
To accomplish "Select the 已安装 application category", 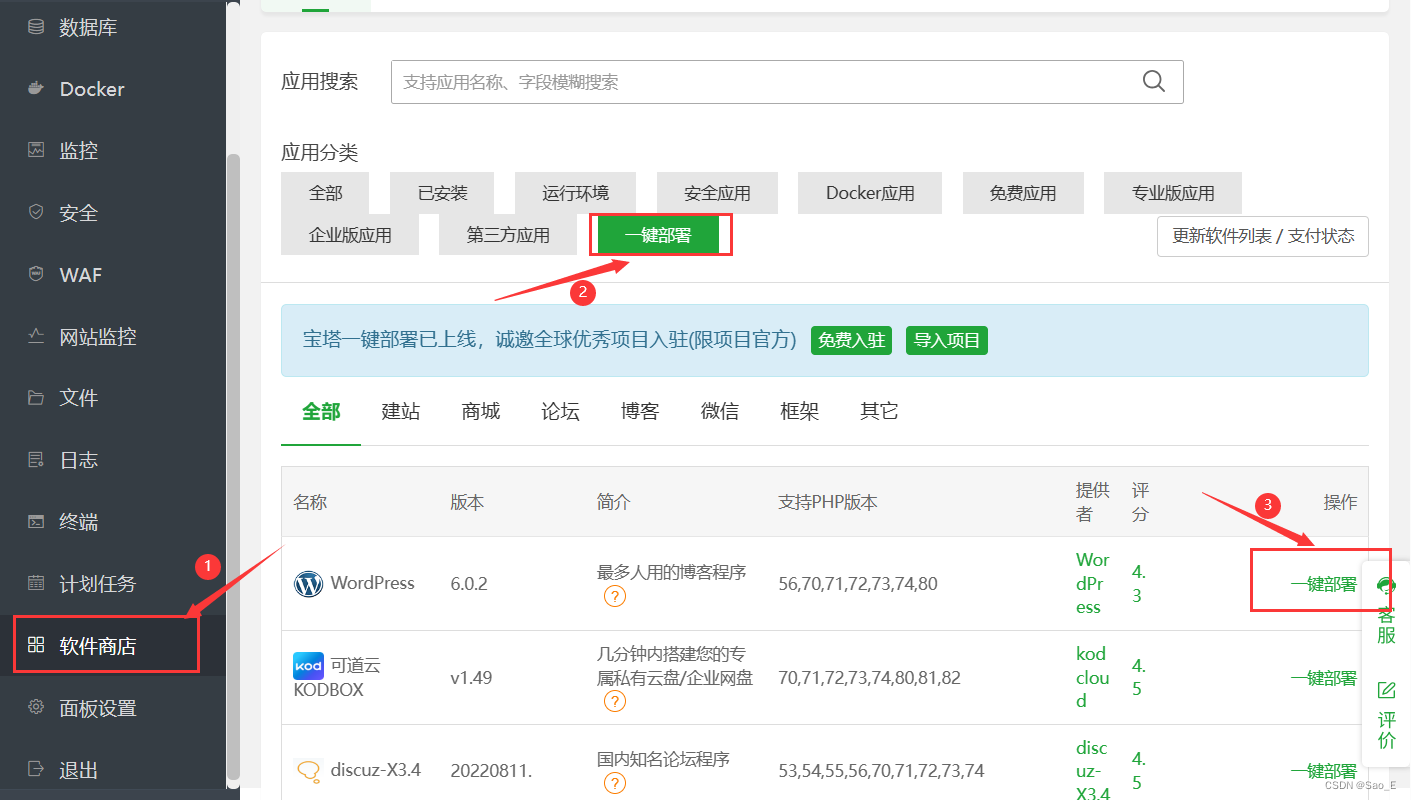I will click(x=443, y=193).
